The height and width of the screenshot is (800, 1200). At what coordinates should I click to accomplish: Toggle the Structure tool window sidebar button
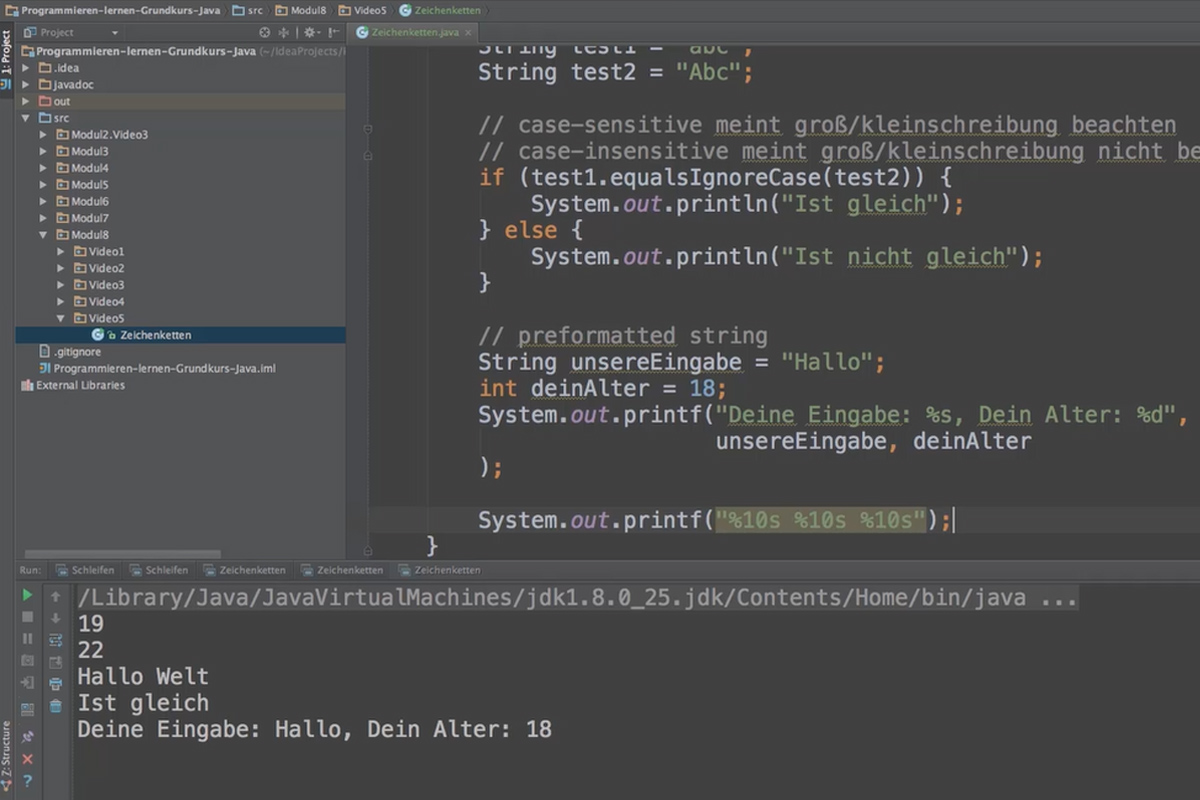pos(6,750)
